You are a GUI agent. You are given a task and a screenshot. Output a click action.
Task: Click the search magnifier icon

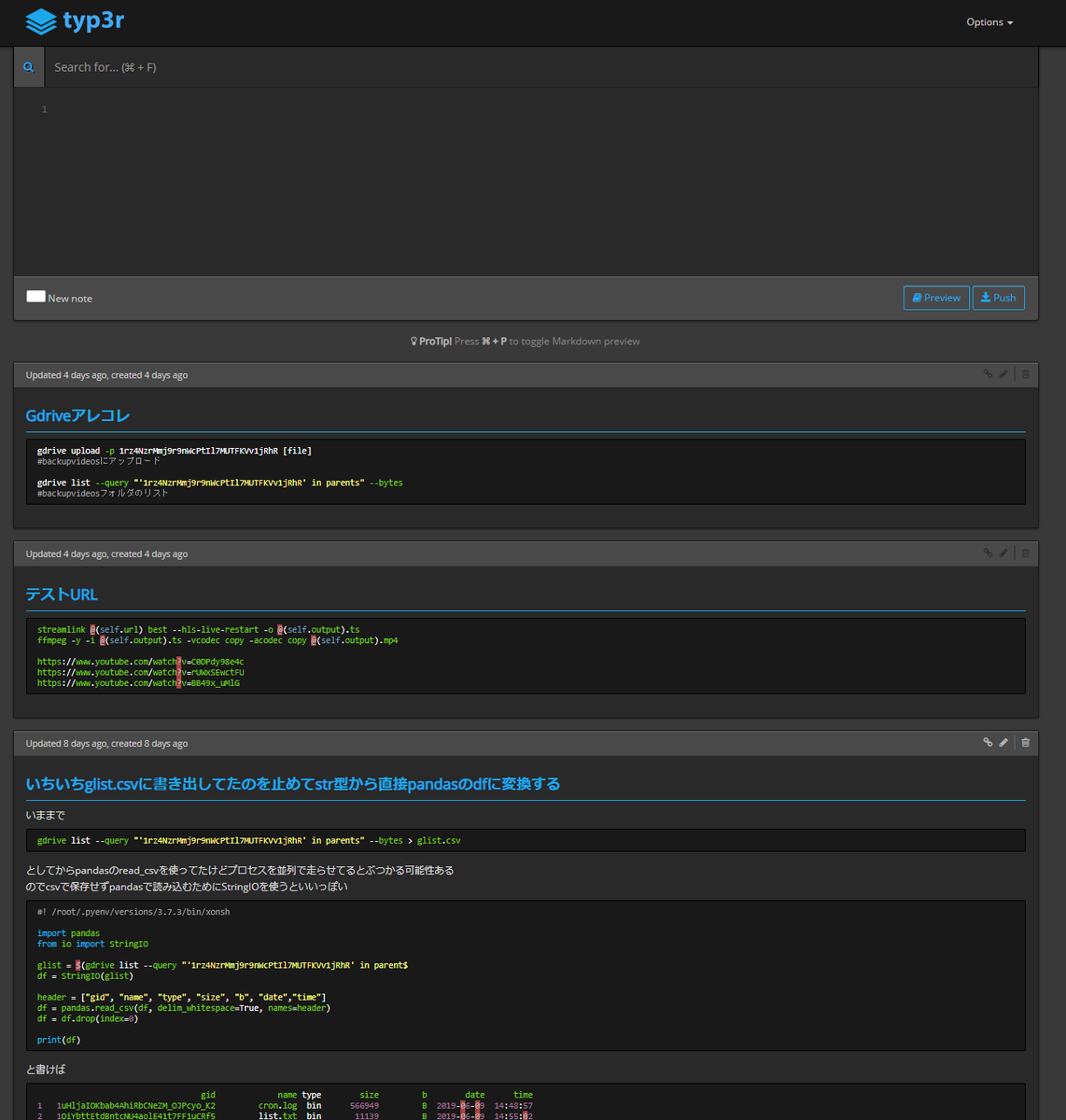click(x=29, y=67)
